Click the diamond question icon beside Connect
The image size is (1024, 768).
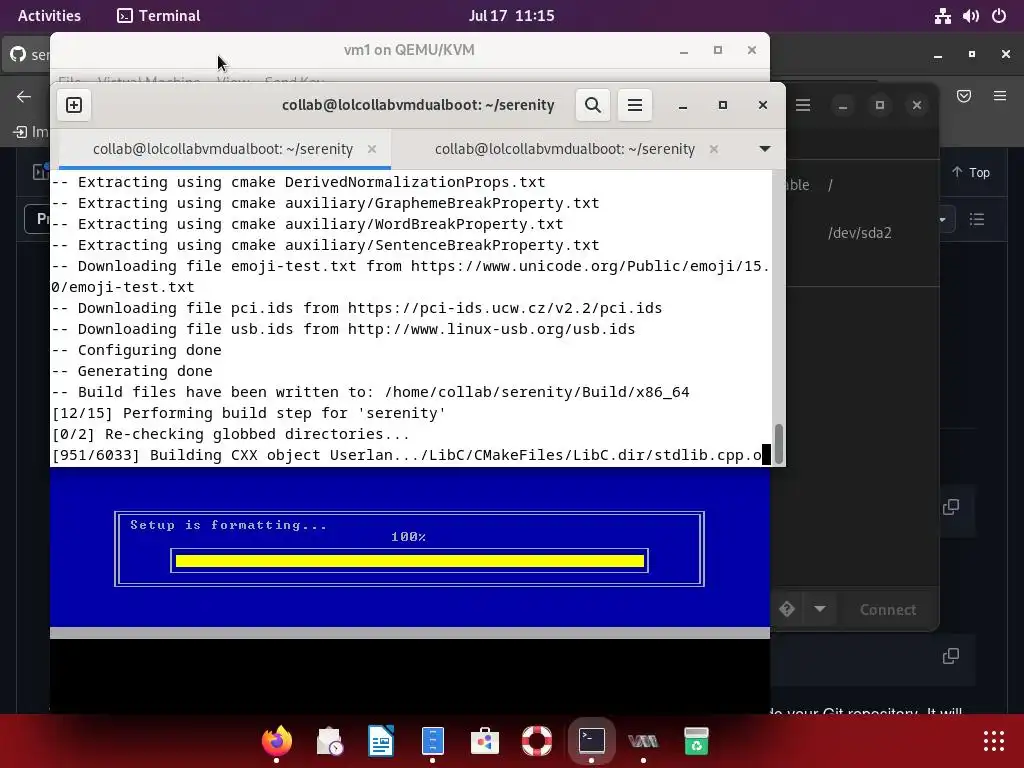pyautogui.click(x=787, y=609)
